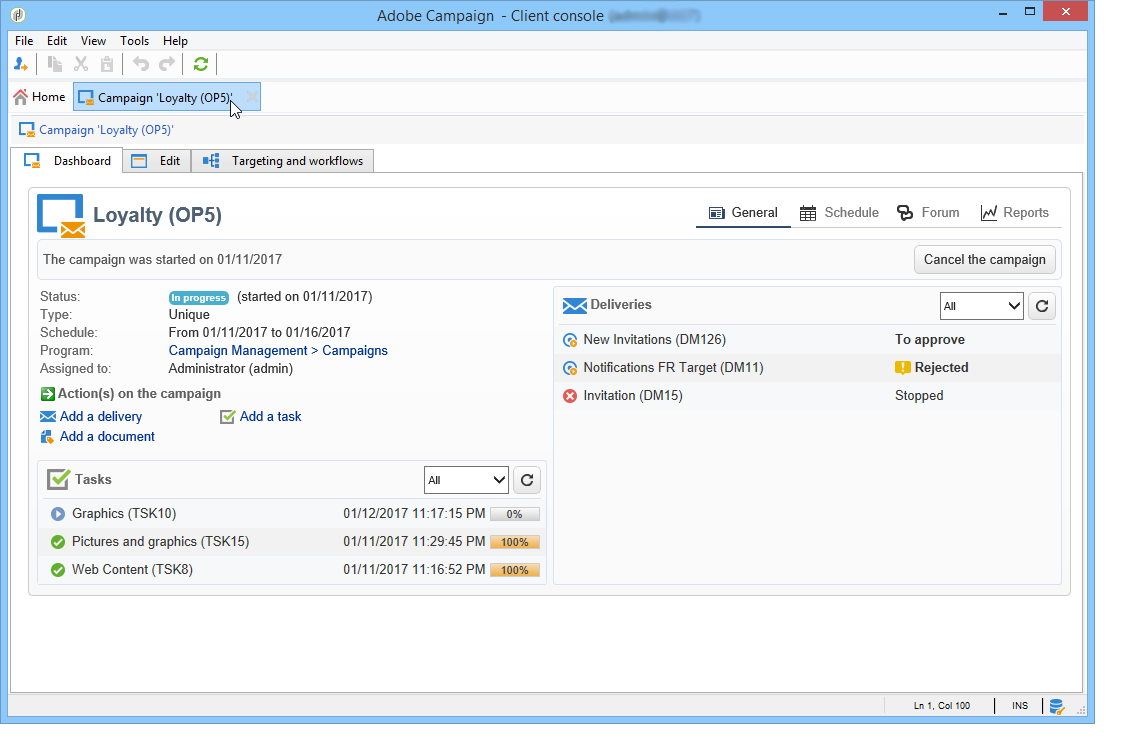Image resolution: width=1126 pixels, height=754 pixels.
Task: Click the Notifications FR Target status icon
Action: pos(570,368)
